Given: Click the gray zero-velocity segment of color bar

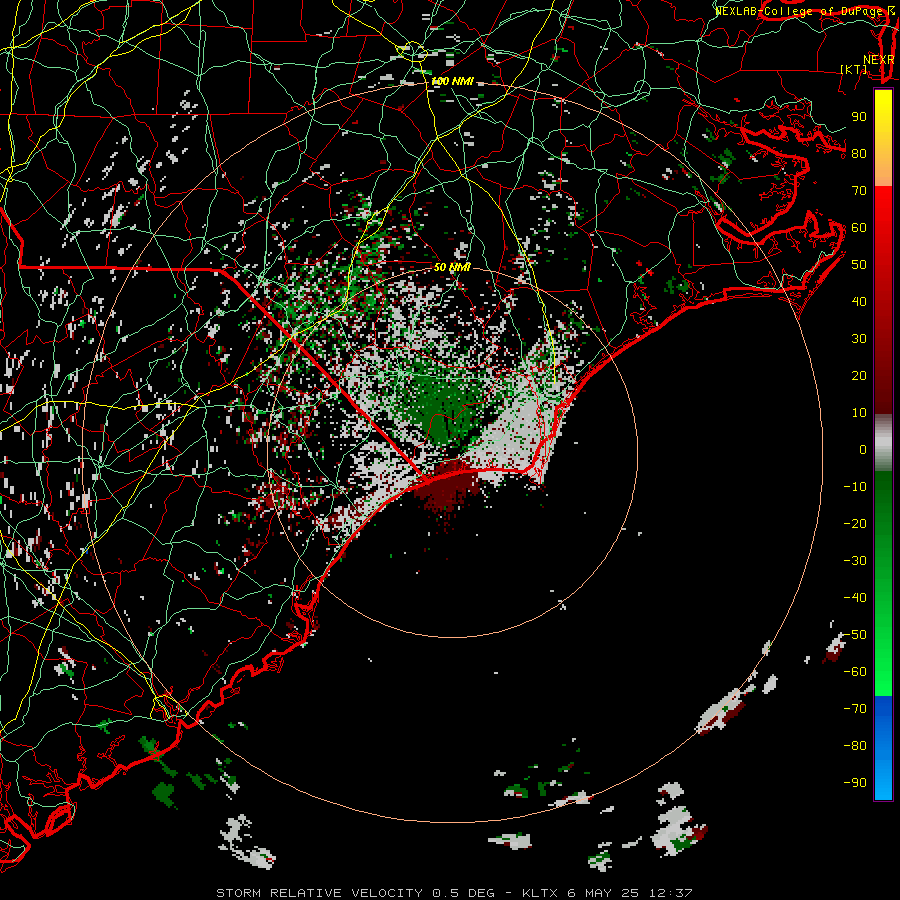Looking at the screenshot, I should point(883,443).
